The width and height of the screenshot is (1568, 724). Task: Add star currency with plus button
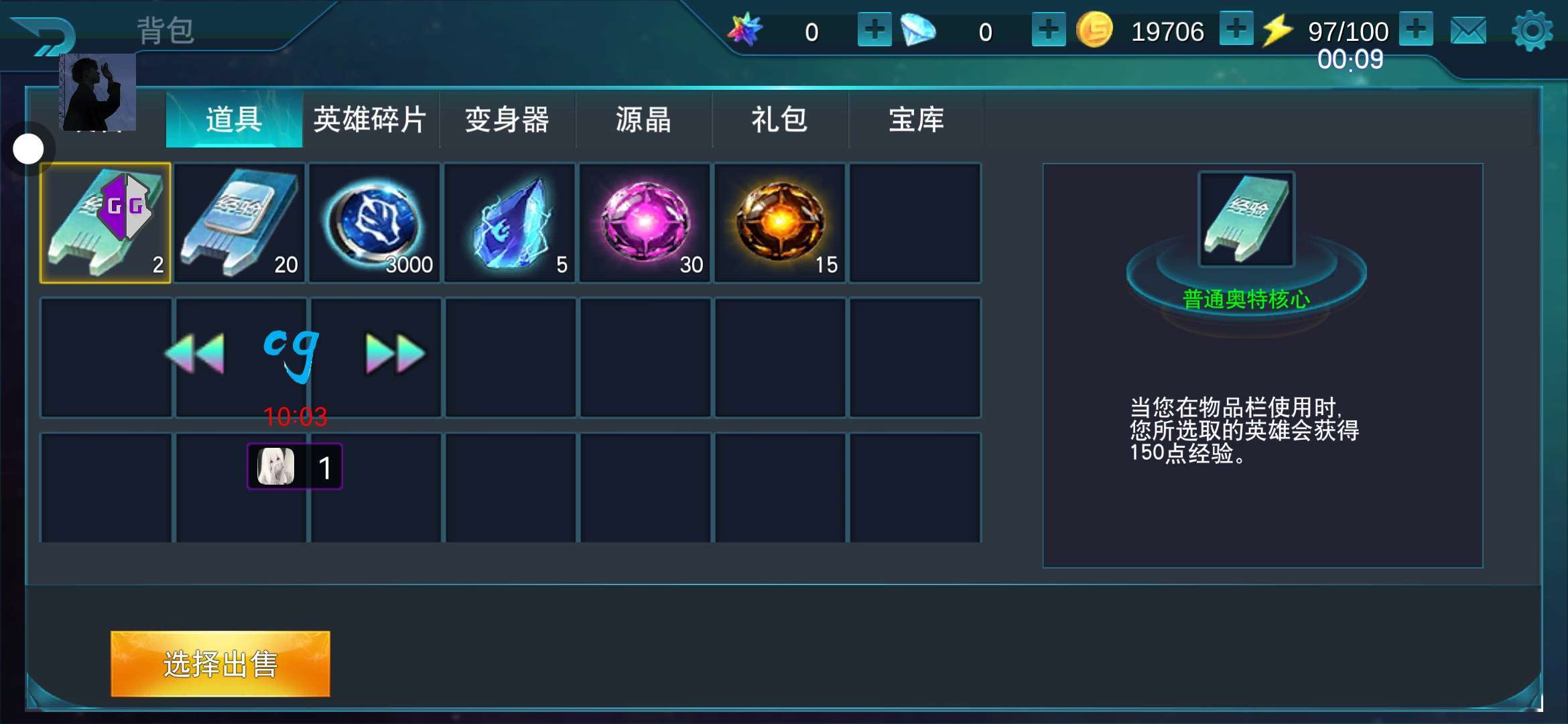click(874, 29)
